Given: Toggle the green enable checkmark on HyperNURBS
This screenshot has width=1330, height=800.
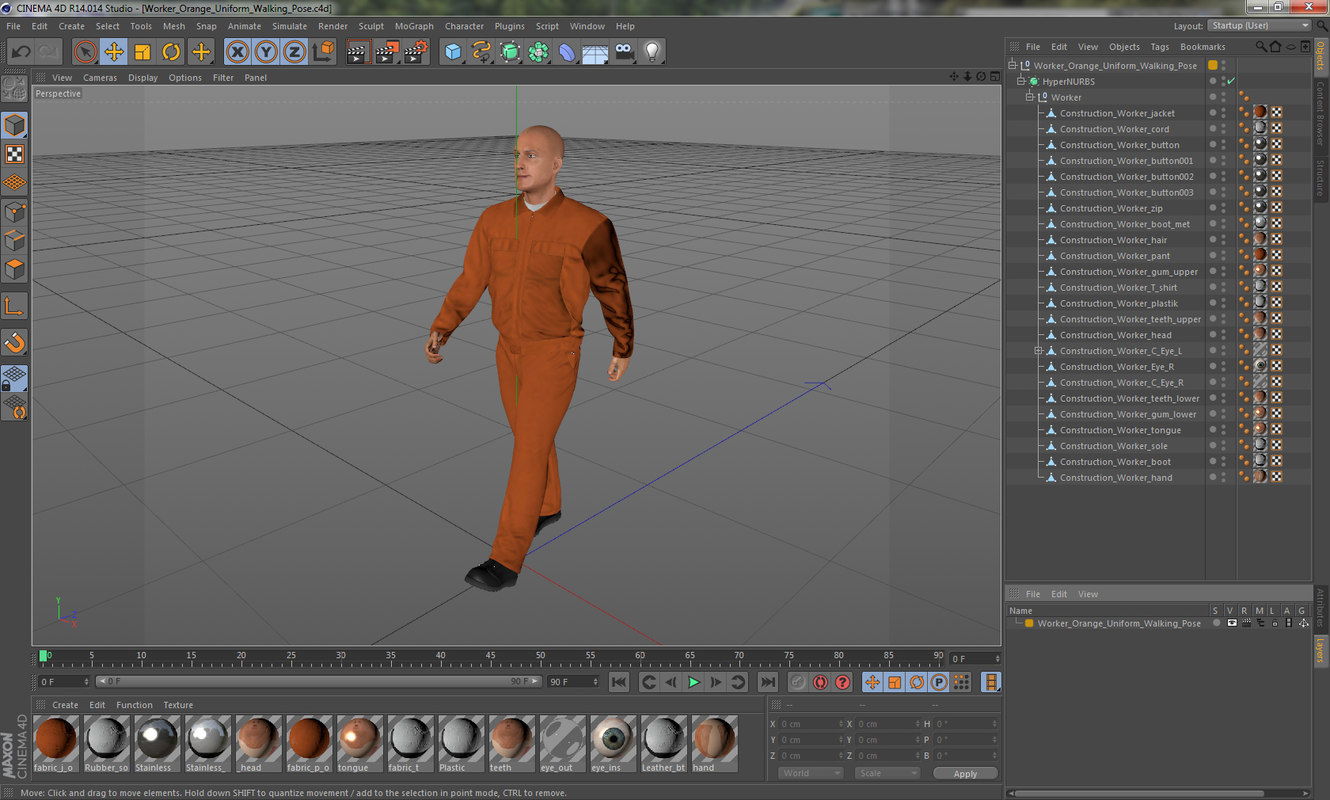Looking at the screenshot, I should 1230,81.
